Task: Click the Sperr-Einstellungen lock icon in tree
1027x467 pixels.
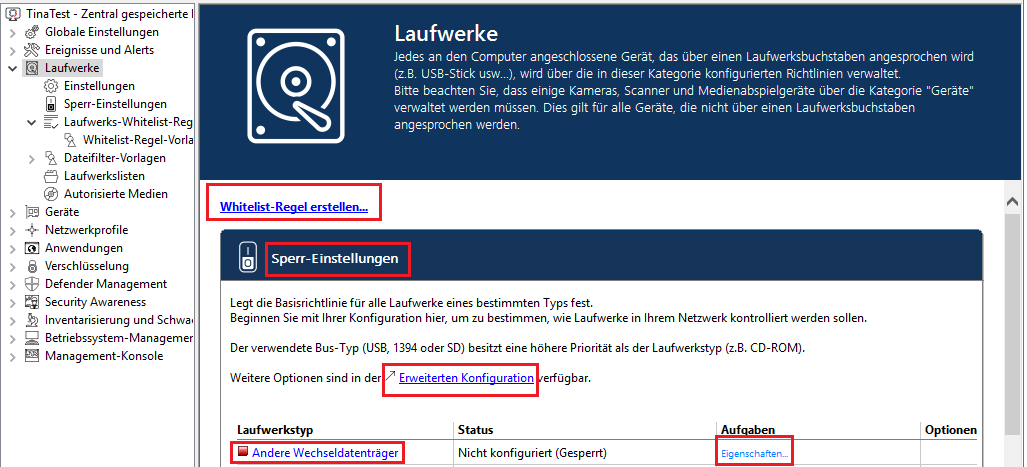Action: point(51,104)
